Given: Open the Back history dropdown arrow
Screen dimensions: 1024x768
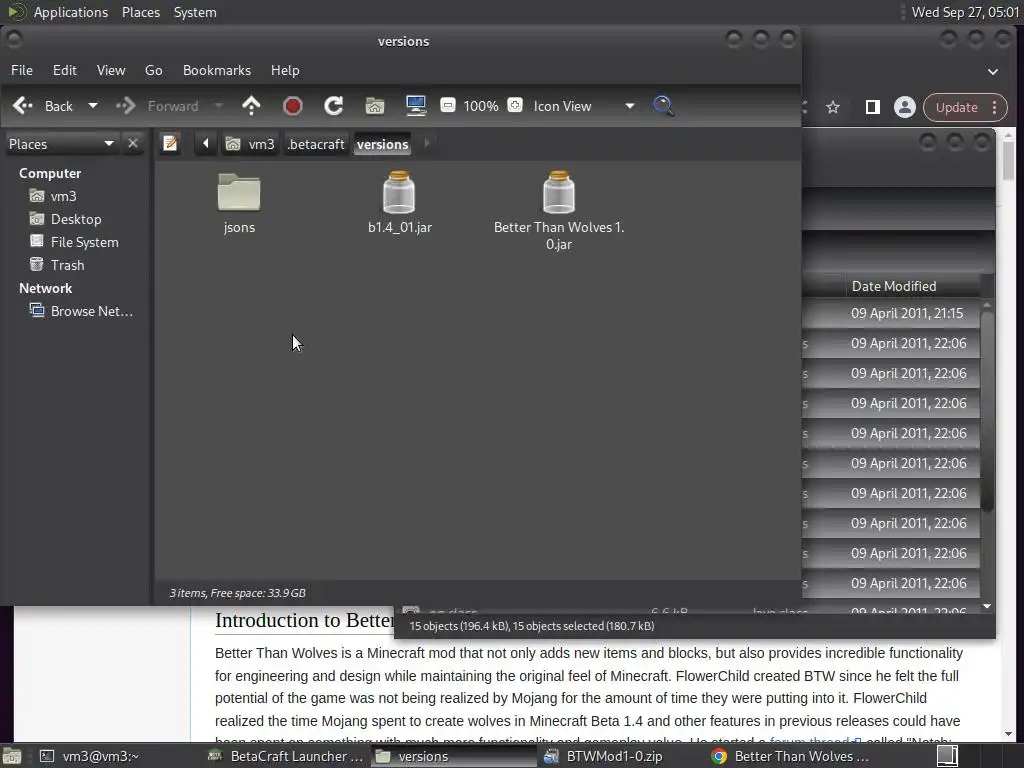Looking at the screenshot, I should point(93,106).
